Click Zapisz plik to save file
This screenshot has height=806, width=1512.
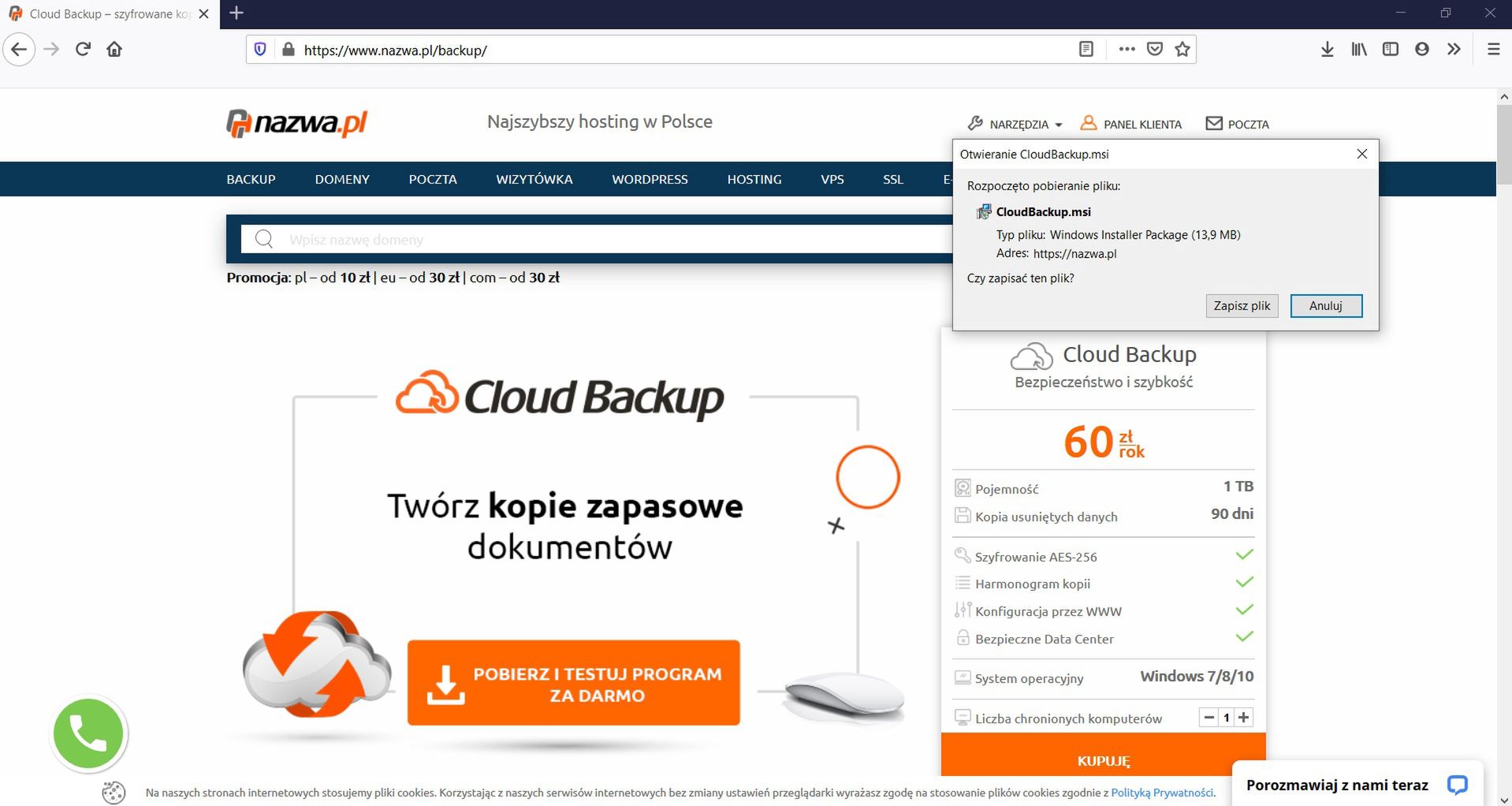(x=1242, y=306)
